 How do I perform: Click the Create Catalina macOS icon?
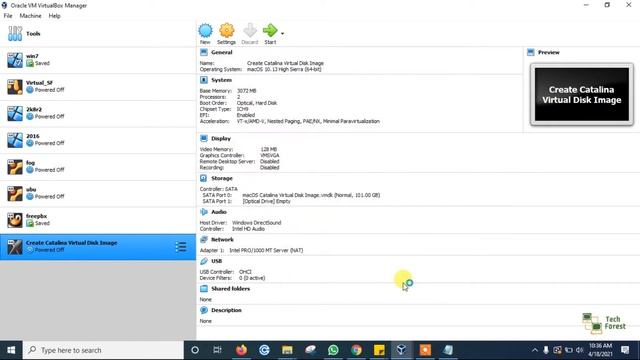[15, 247]
